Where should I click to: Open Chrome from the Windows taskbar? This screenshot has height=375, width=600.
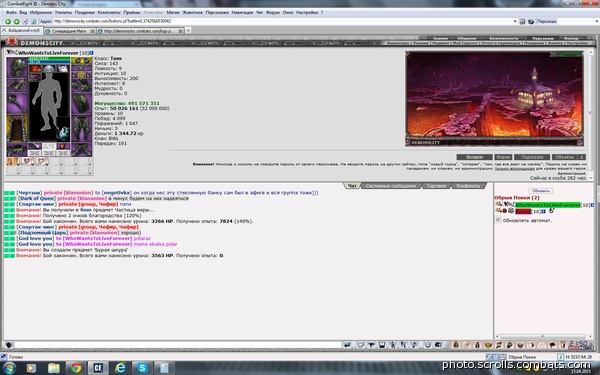click(76, 368)
